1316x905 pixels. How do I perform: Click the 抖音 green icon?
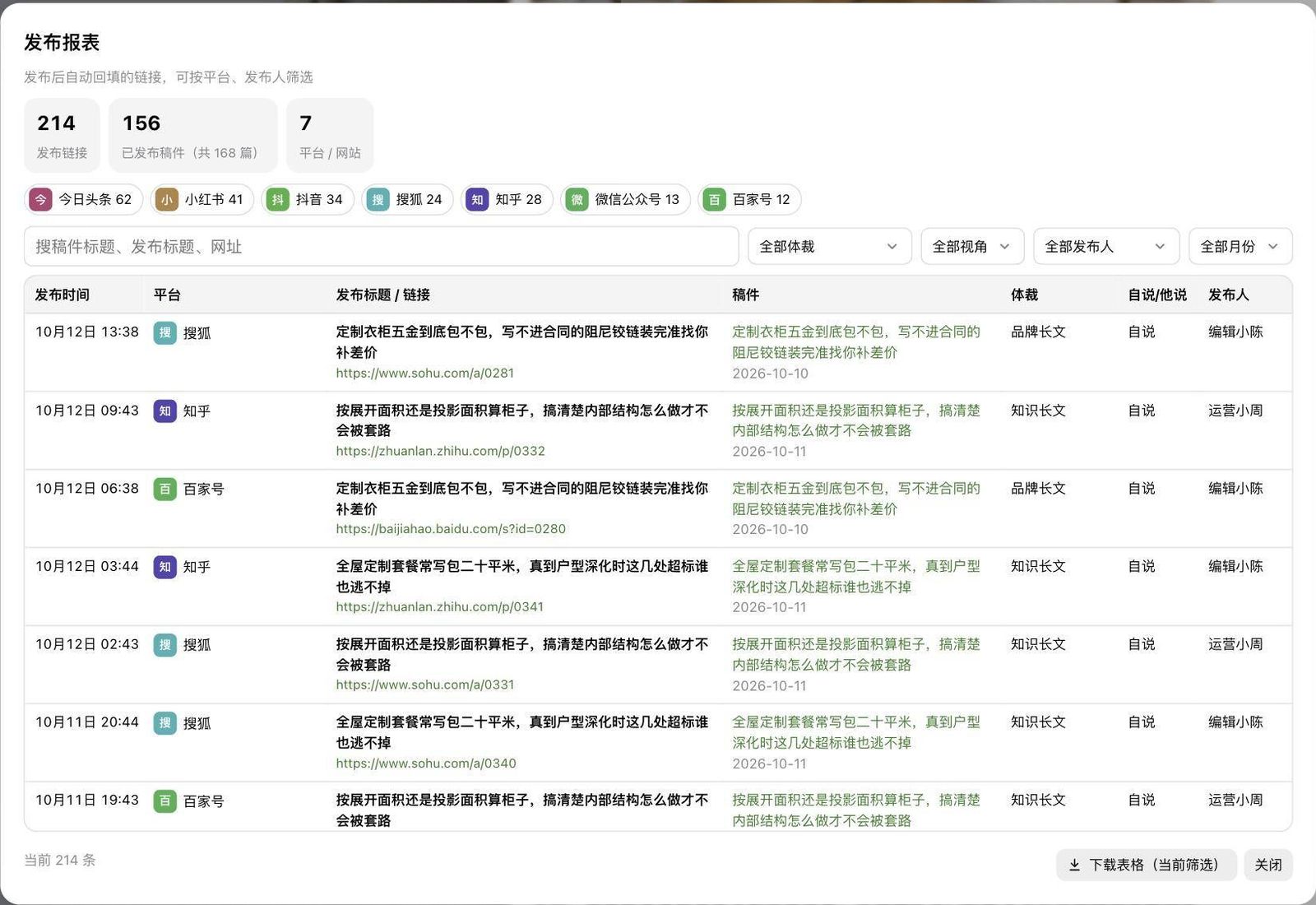[278, 199]
